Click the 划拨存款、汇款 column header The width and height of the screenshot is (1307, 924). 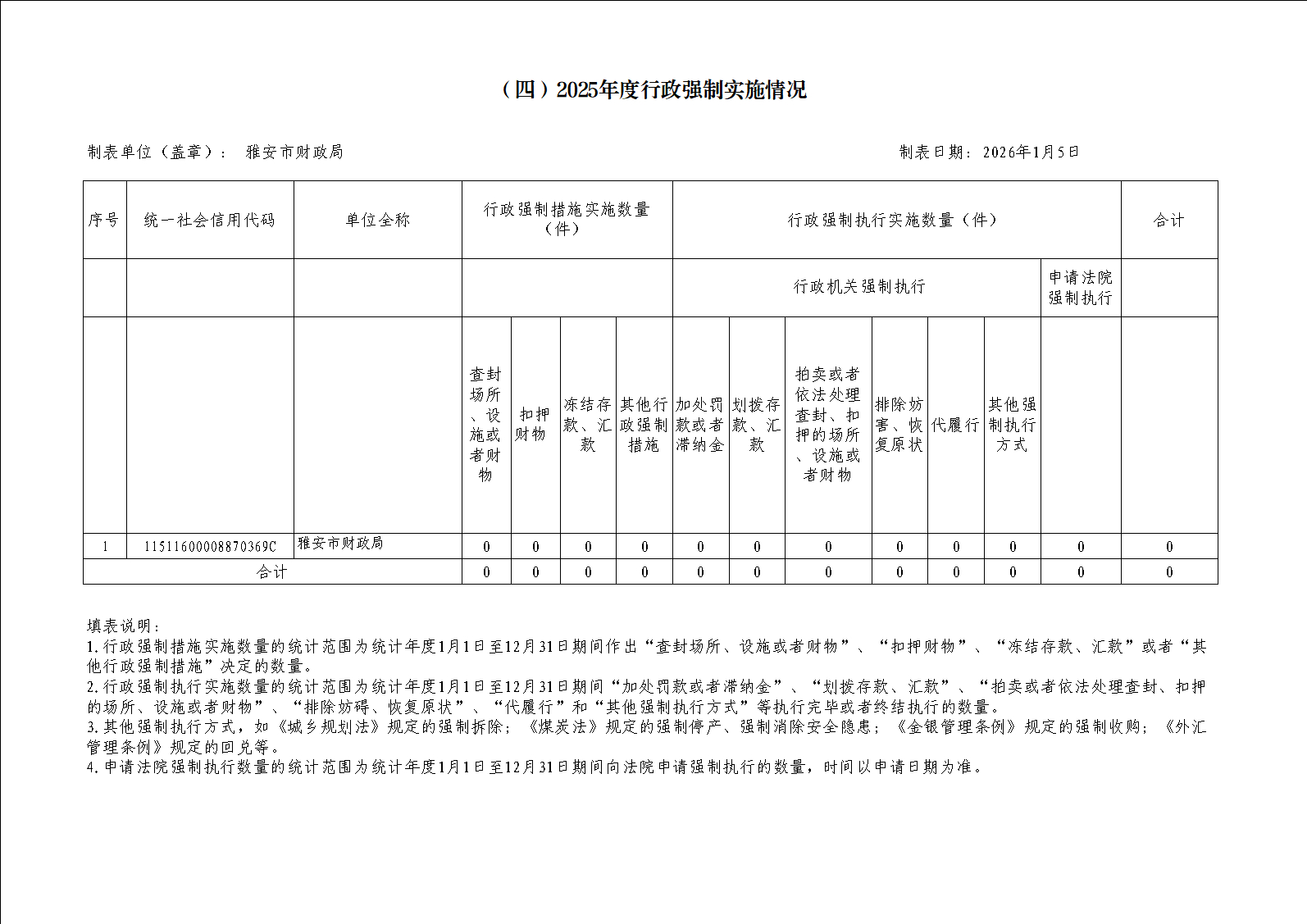757,425
